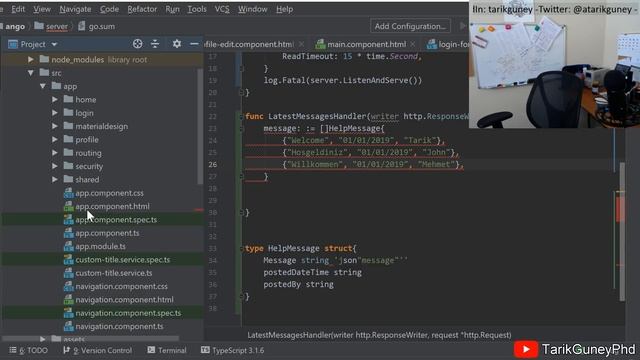Click line number 26 in gutter

[213, 164]
